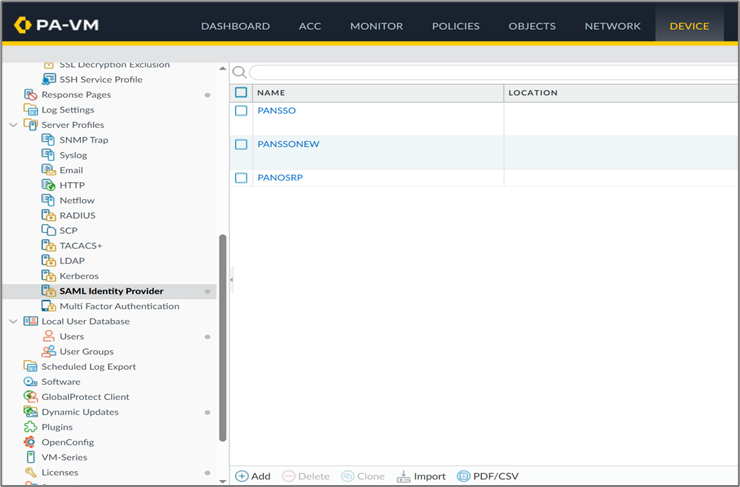Click the Add button
This screenshot has height=487, width=740.
(x=253, y=477)
